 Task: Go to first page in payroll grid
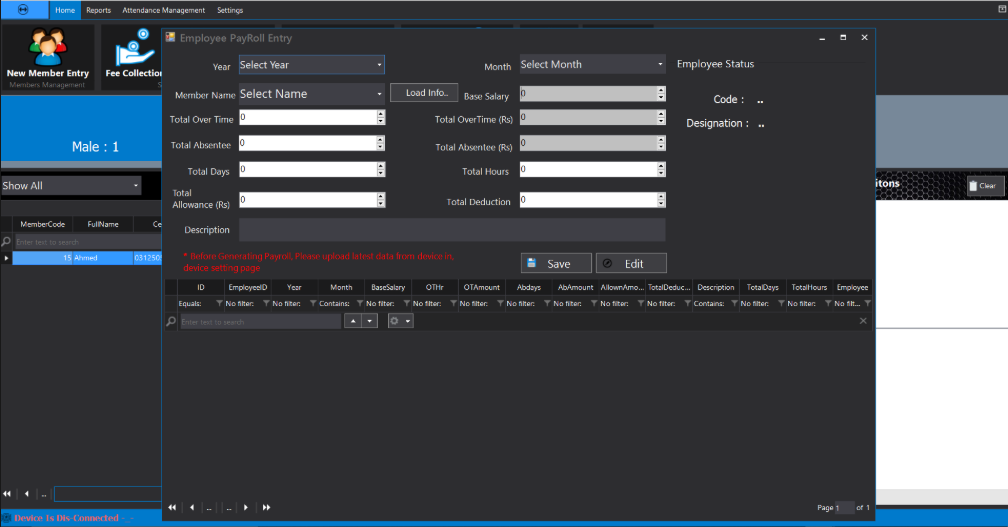click(172, 508)
